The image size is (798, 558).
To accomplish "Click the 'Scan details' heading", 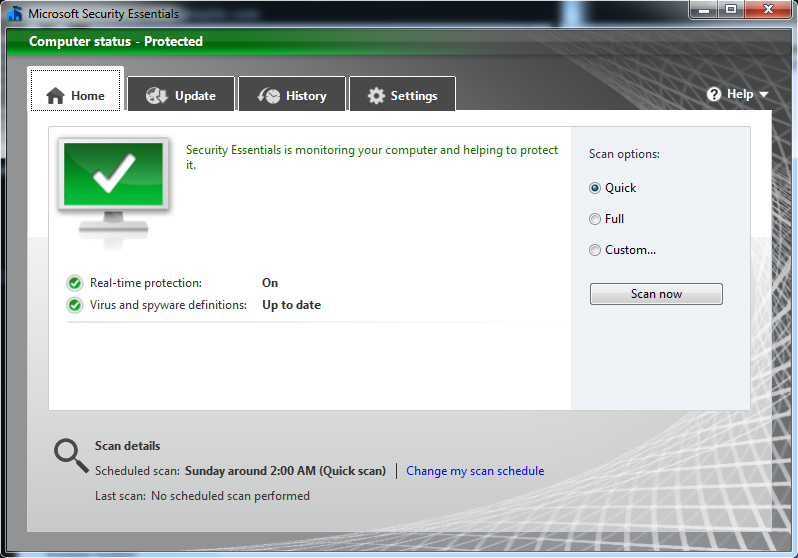I will pyautogui.click(x=127, y=446).
